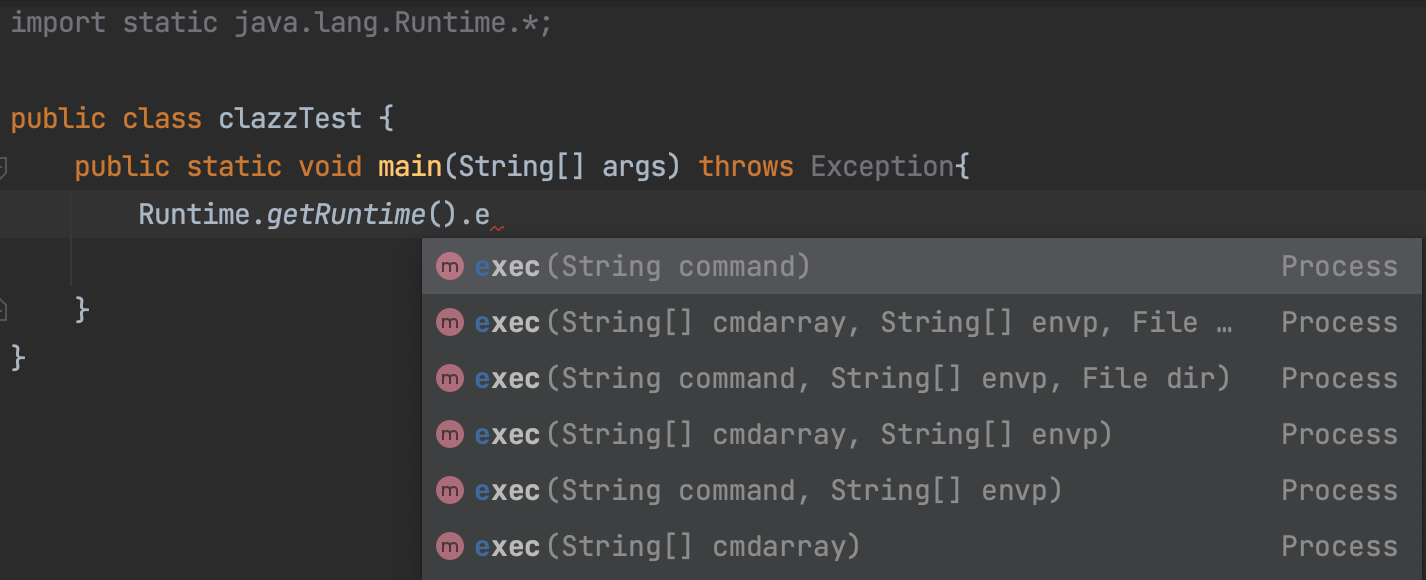
Task: Click the grayed Exception in throws clause
Action: pyautogui.click(x=882, y=166)
